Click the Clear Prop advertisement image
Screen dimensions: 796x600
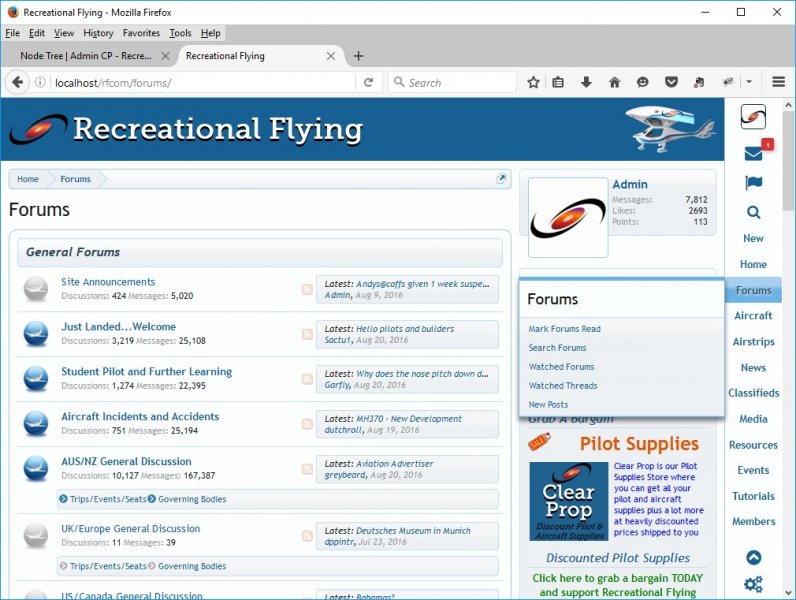569,501
